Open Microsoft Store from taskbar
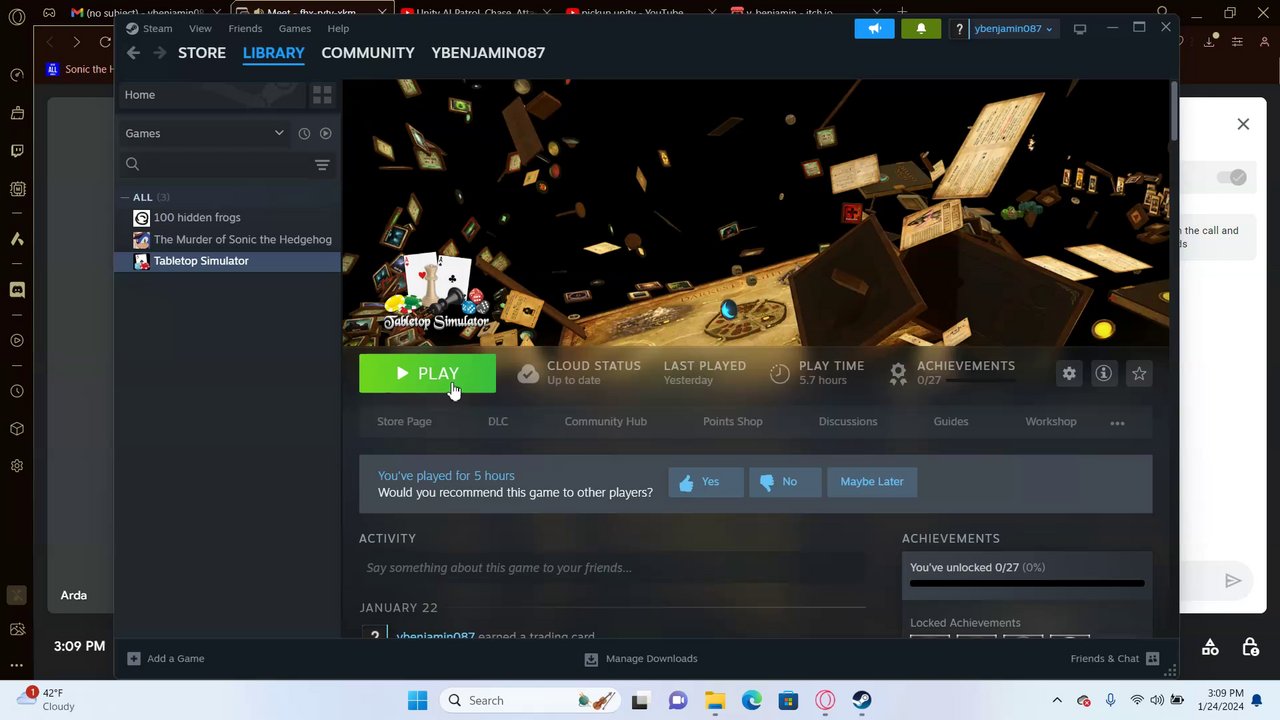Viewport: 1280px width, 720px height. [x=788, y=700]
